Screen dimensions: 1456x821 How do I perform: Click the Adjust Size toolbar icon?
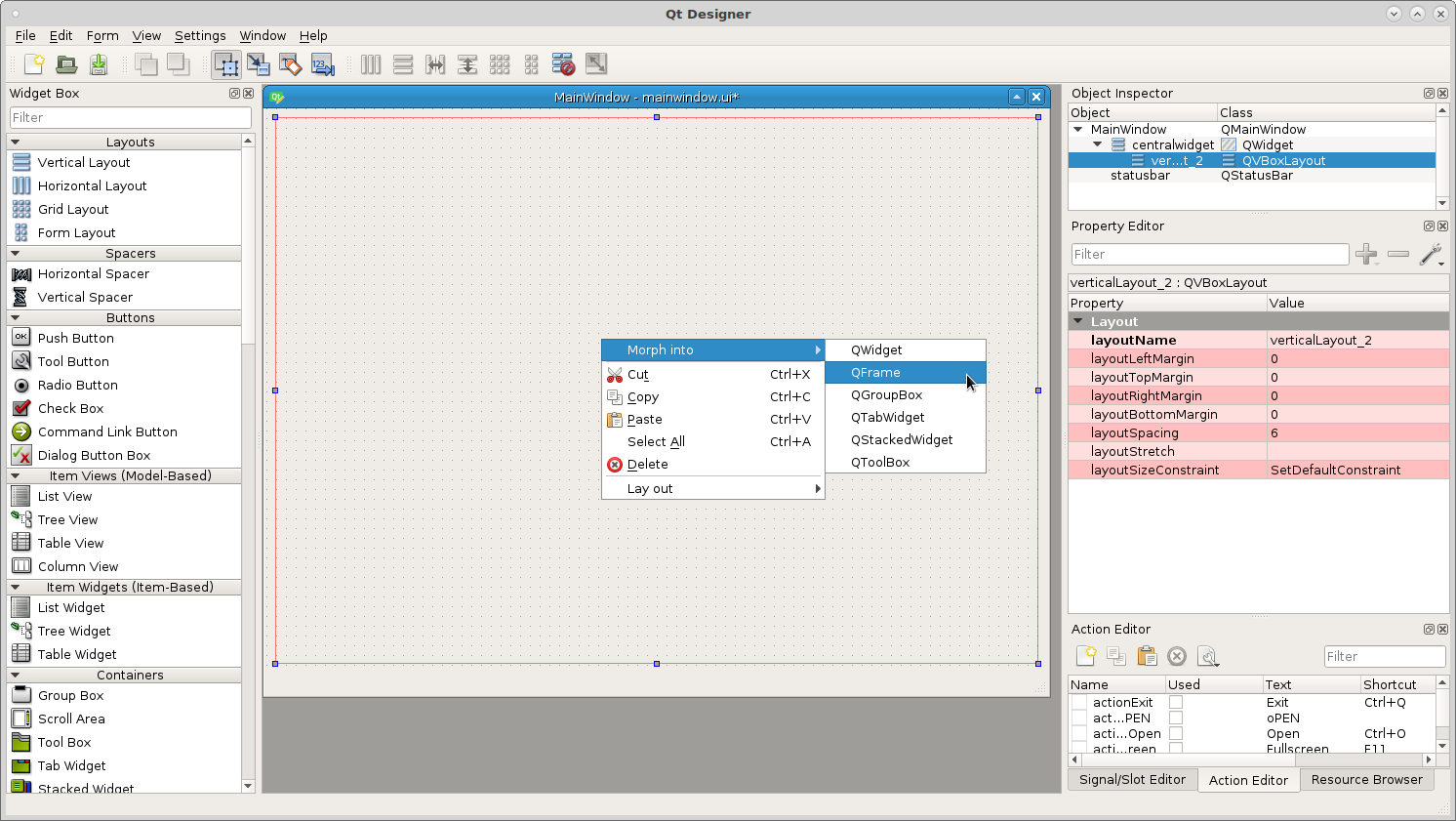pos(595,64)
